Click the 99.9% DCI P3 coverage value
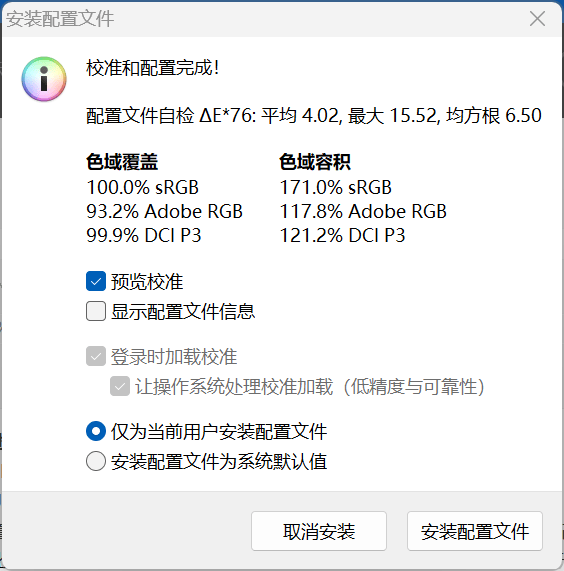This screenshot has width=564, height=571. [x=144, y=236]
